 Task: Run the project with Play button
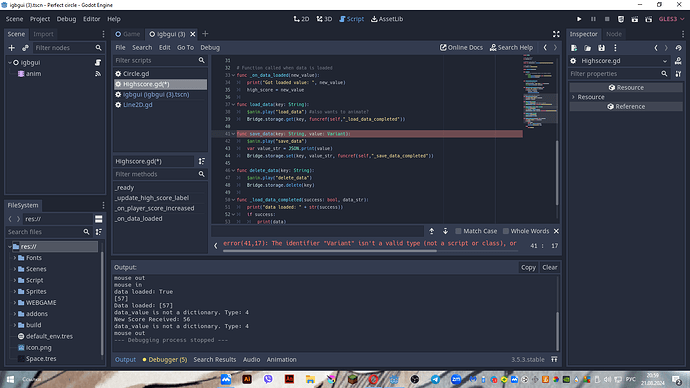point(579,19)
